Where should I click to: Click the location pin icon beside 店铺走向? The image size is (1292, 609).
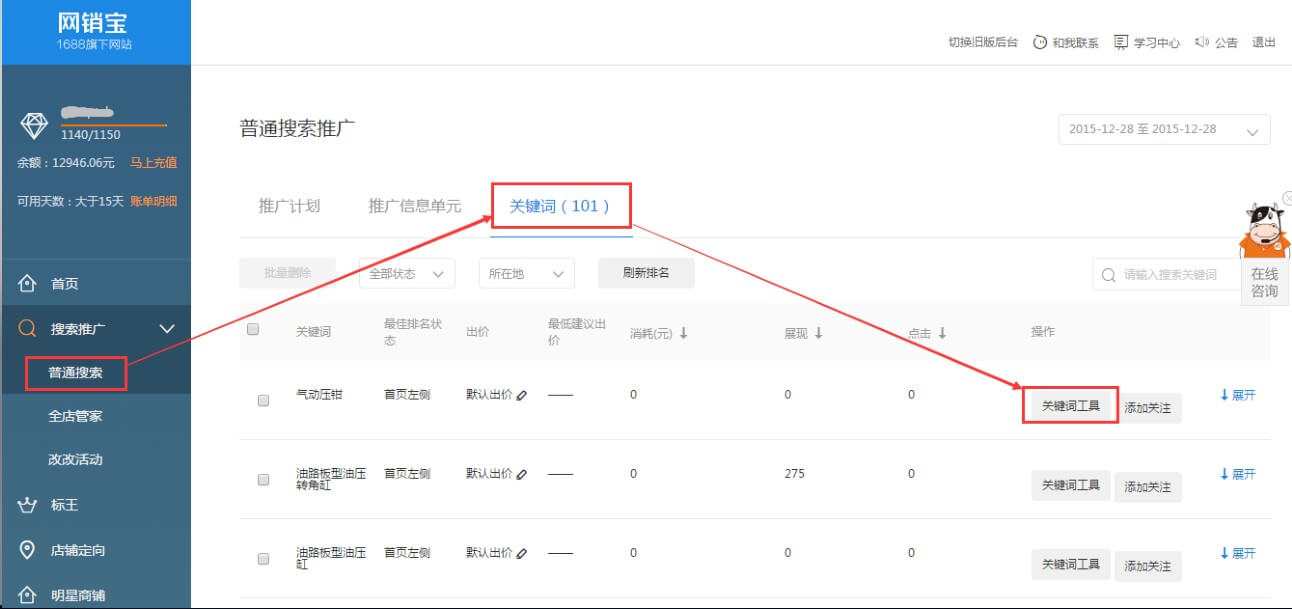click(x=28, y=550)
